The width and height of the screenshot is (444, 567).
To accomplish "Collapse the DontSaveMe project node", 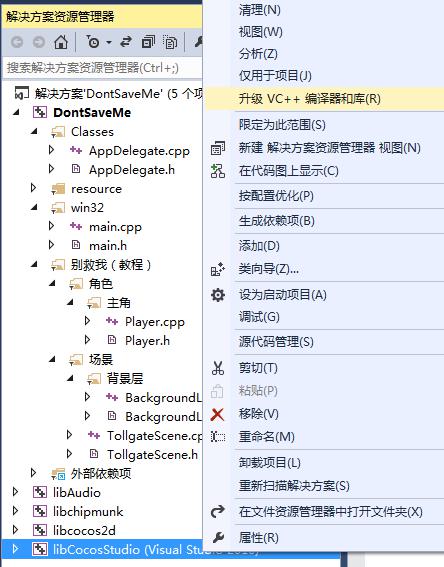I will click(x=16, y=112).
